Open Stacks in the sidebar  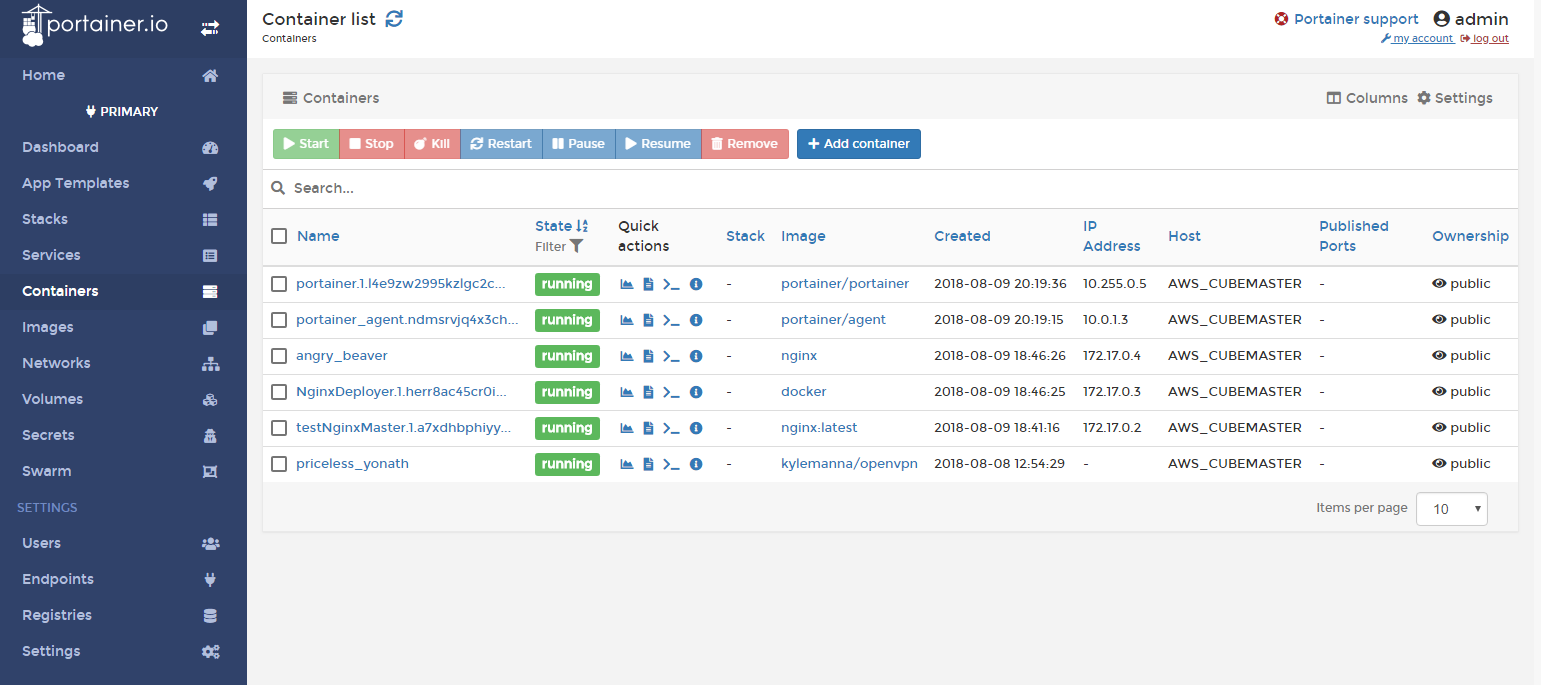45,219
